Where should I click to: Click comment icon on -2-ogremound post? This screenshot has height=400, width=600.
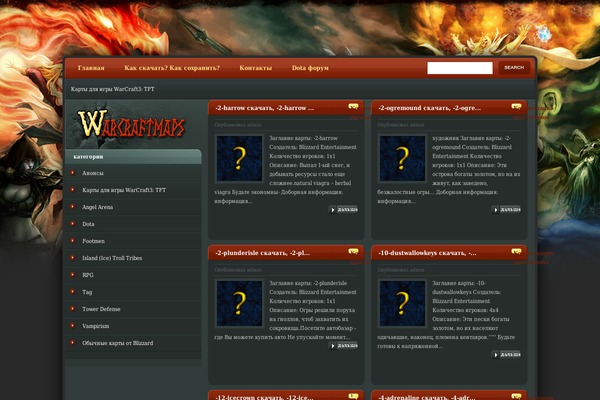(516, 106)
